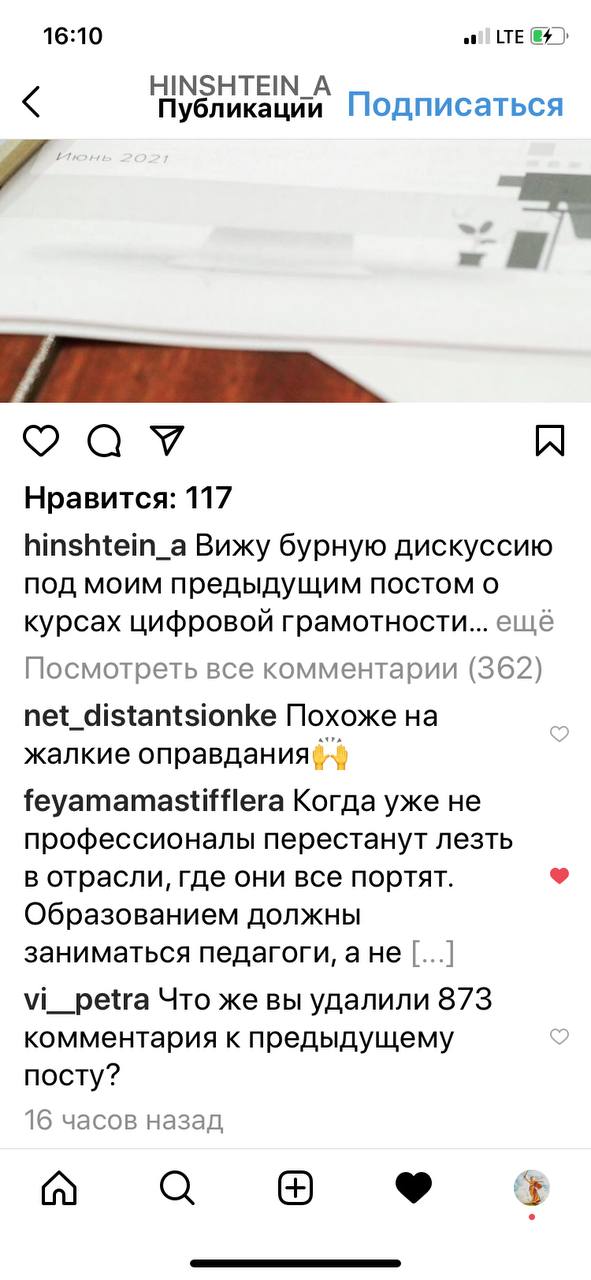Like the post with the heart icon
This screenshot has width=591, height=1280.
pos(41,441)
